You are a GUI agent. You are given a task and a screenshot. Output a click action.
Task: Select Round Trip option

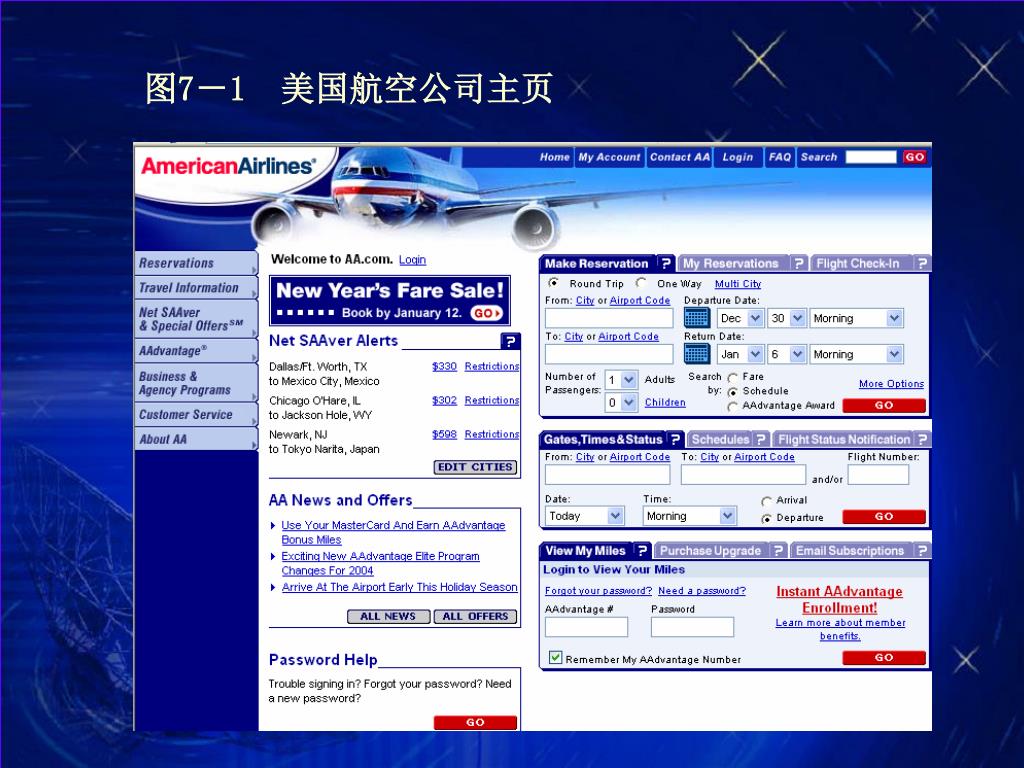tap(553, 283)
